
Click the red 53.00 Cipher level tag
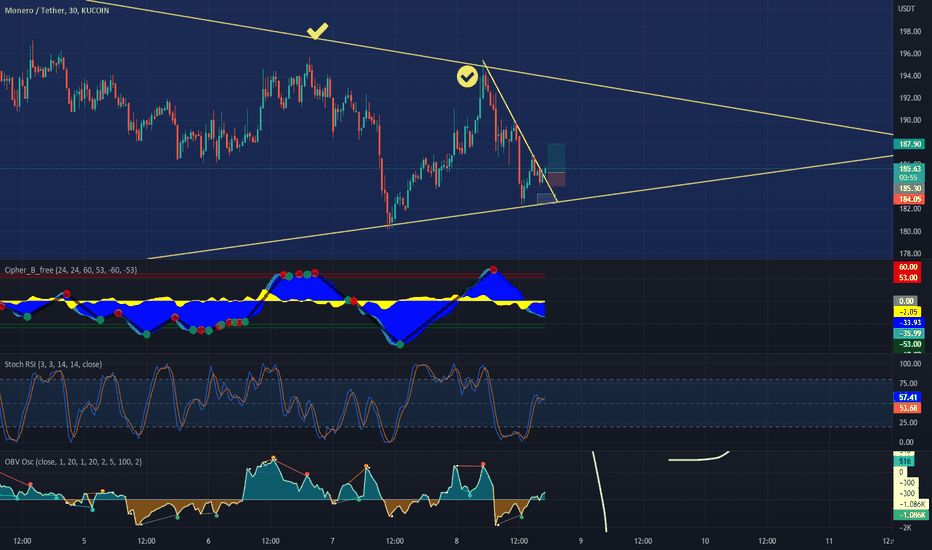point(908,278)
